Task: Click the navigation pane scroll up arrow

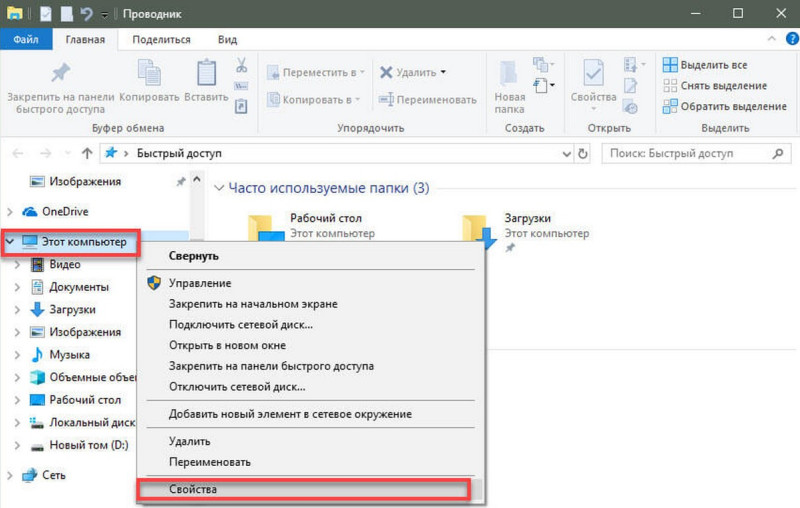Action: tap(196, 179)
